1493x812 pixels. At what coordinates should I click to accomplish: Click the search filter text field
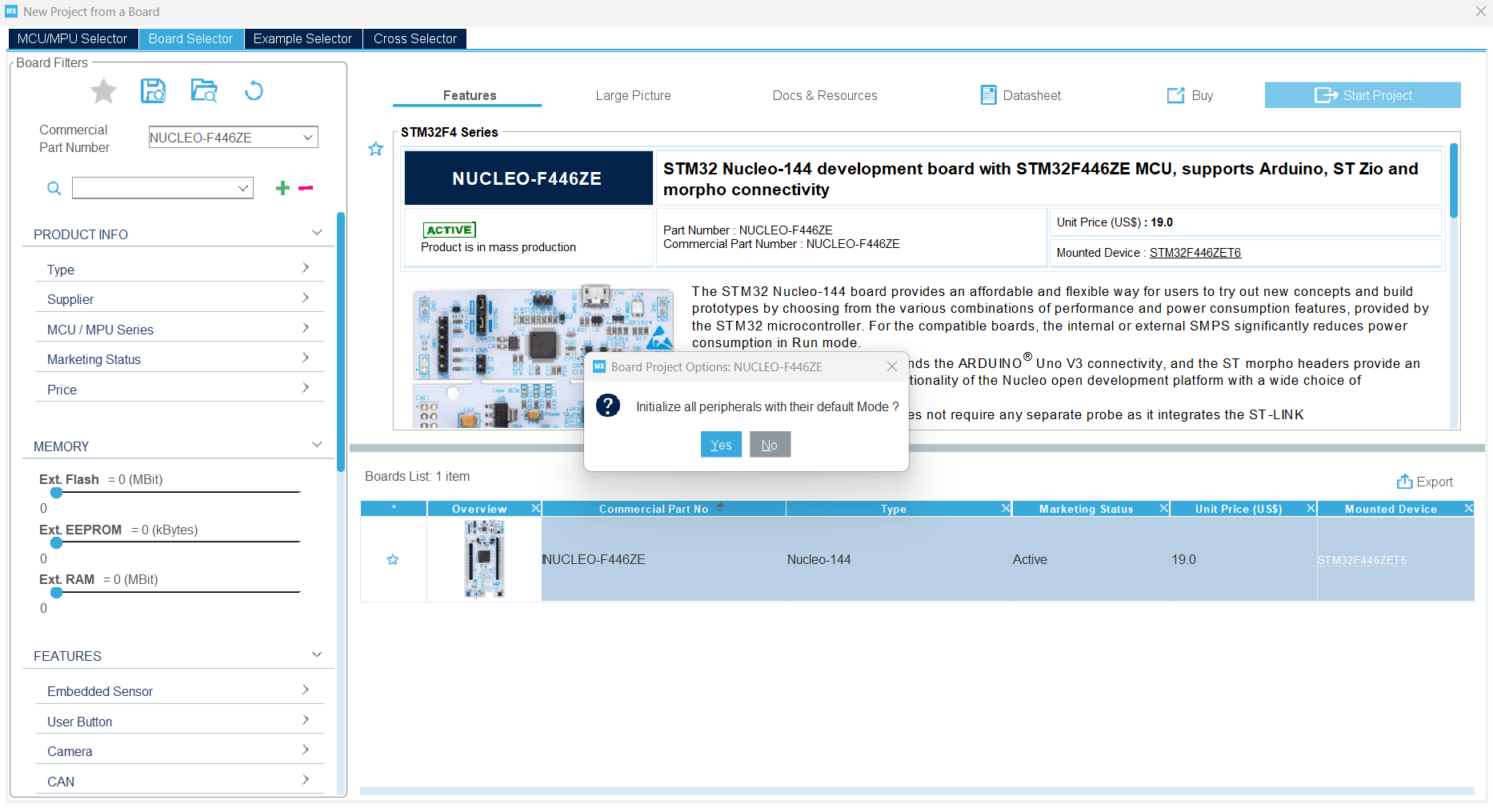click(x=154, y=188)
